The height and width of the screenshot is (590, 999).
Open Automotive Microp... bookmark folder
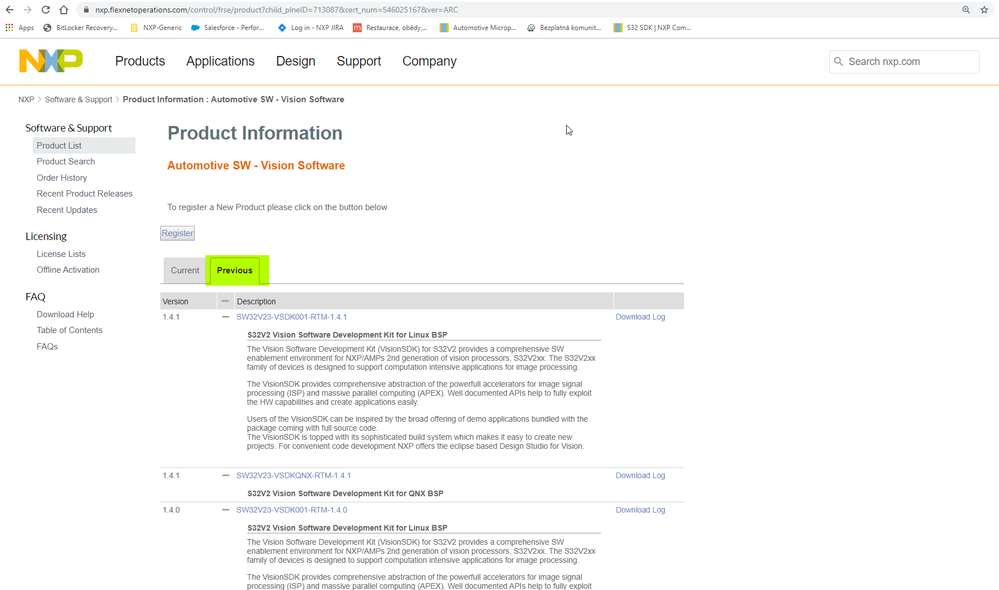point(478,27)
